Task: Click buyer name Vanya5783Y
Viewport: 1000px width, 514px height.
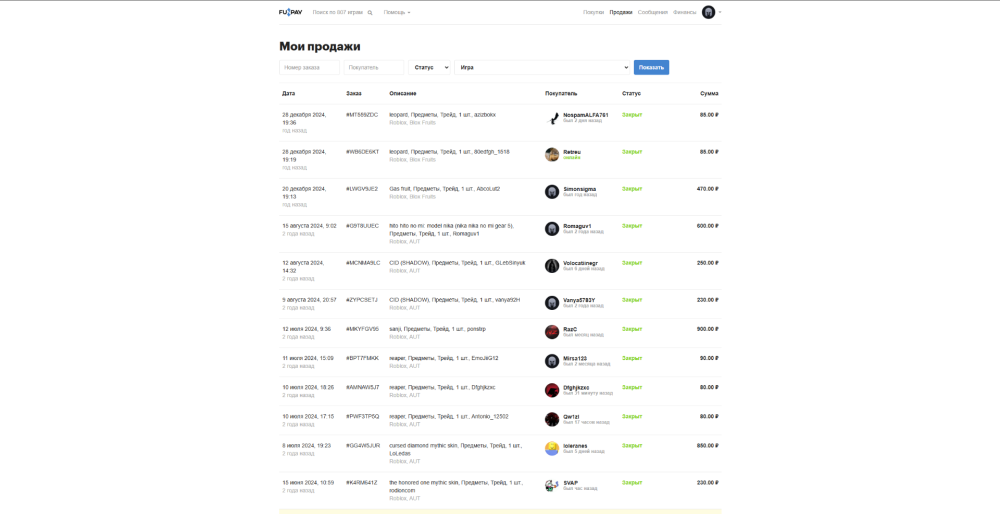Action: pos(578,300)
